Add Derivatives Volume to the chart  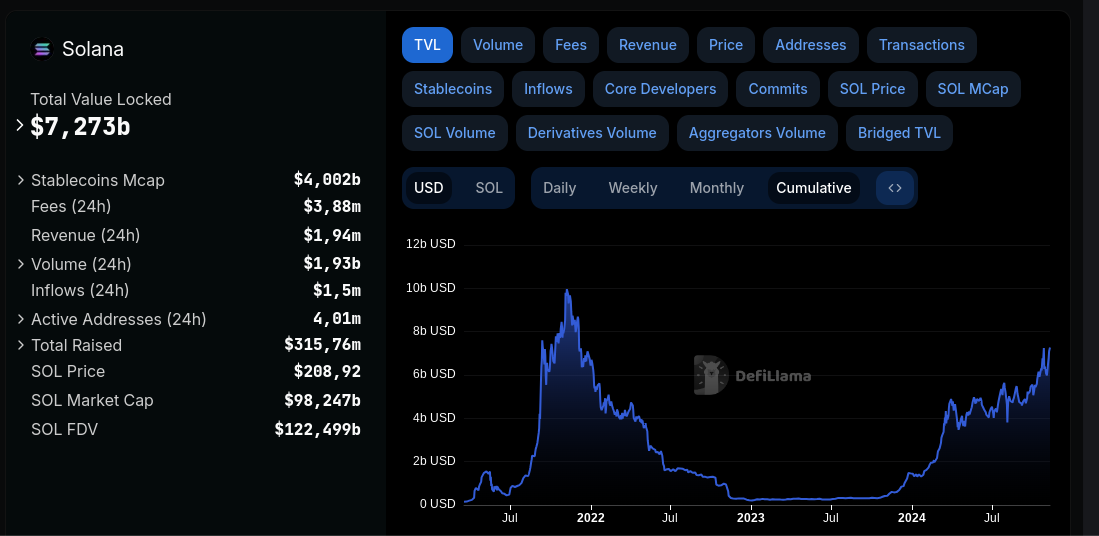[x=592, y=133]
